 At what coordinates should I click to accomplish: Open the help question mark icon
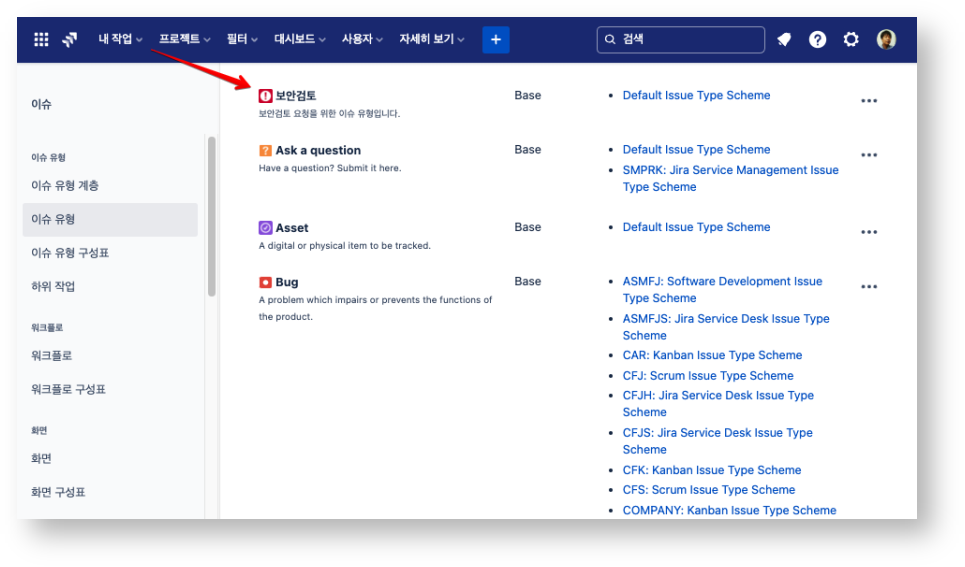pyautogui.click(x=817, y=40)
